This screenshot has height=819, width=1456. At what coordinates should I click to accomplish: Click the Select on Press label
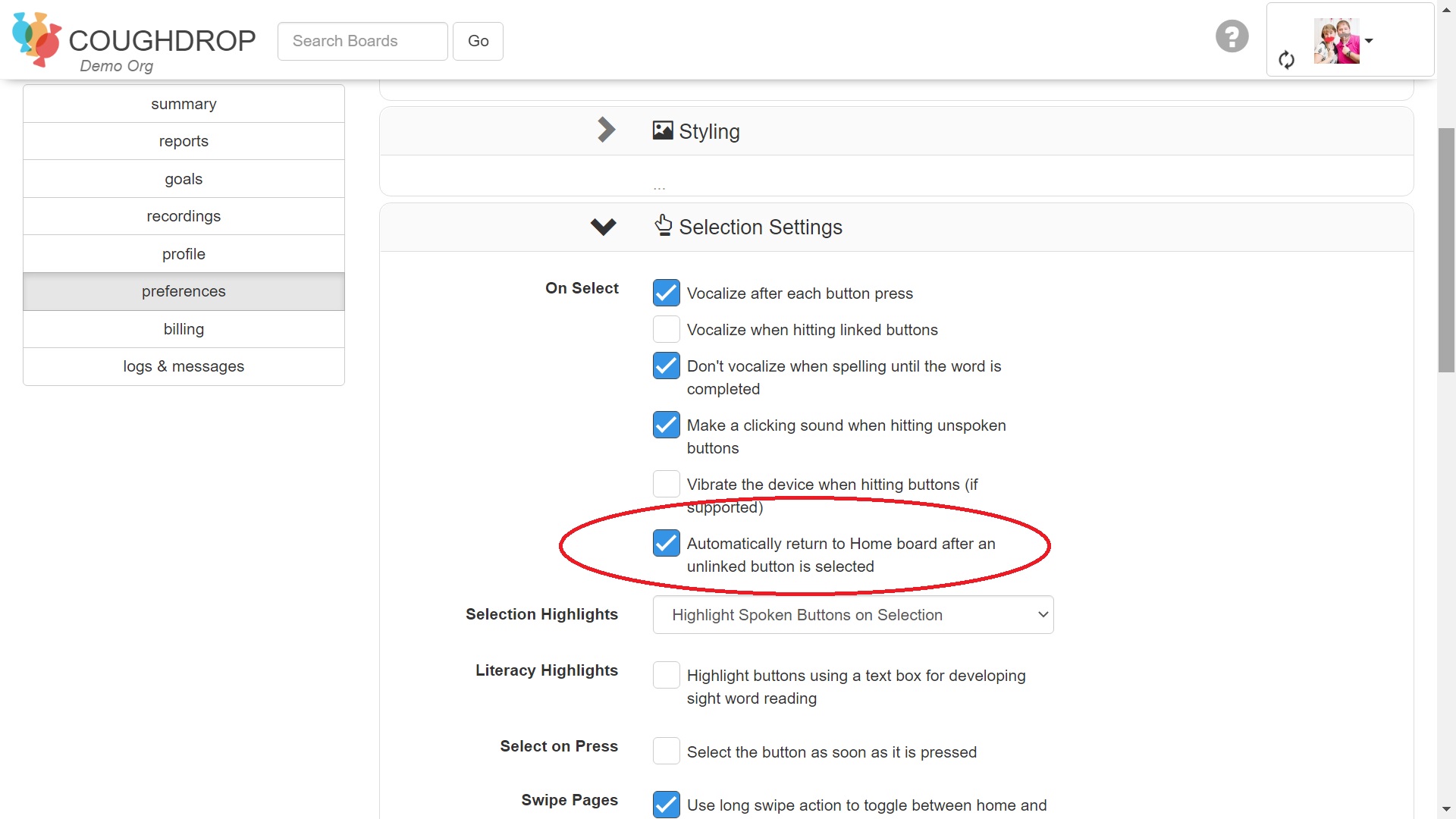[x=559, y=746]
